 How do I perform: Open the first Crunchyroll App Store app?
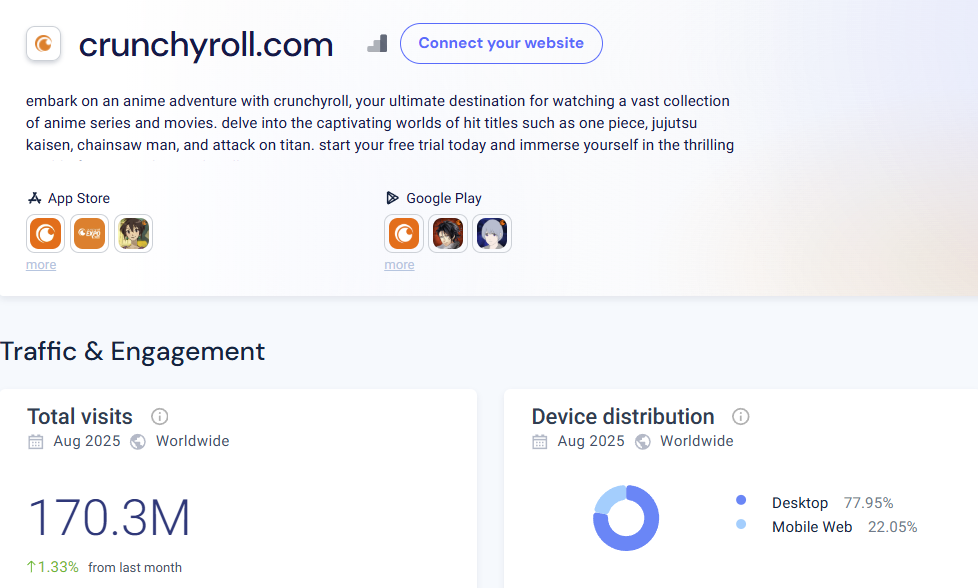tap(46, 234)
